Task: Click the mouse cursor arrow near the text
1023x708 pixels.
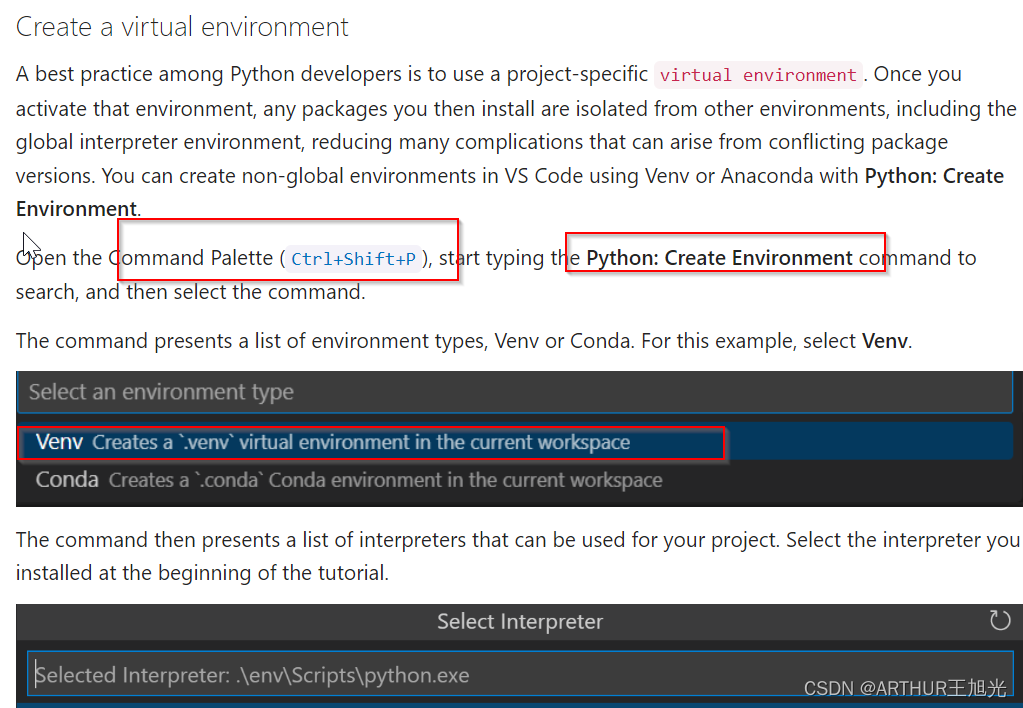Action: click(x=30, y=244)
